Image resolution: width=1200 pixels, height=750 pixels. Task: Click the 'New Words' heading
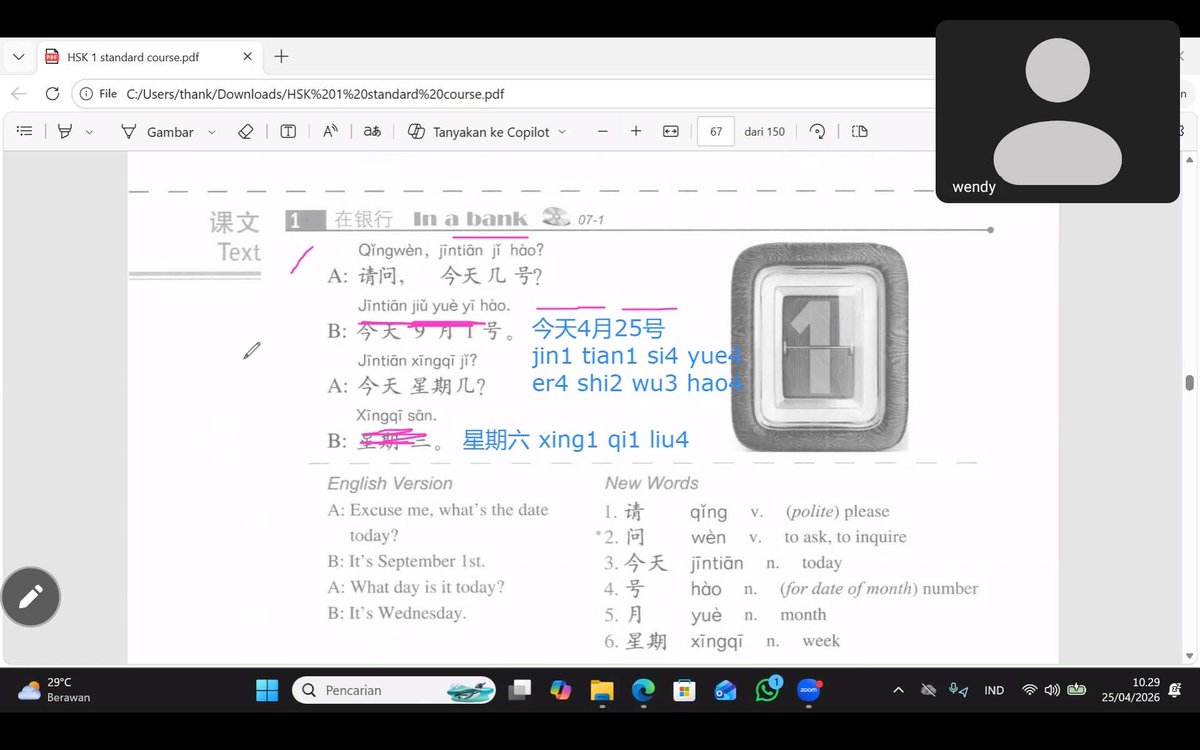[x=652, y=483]
